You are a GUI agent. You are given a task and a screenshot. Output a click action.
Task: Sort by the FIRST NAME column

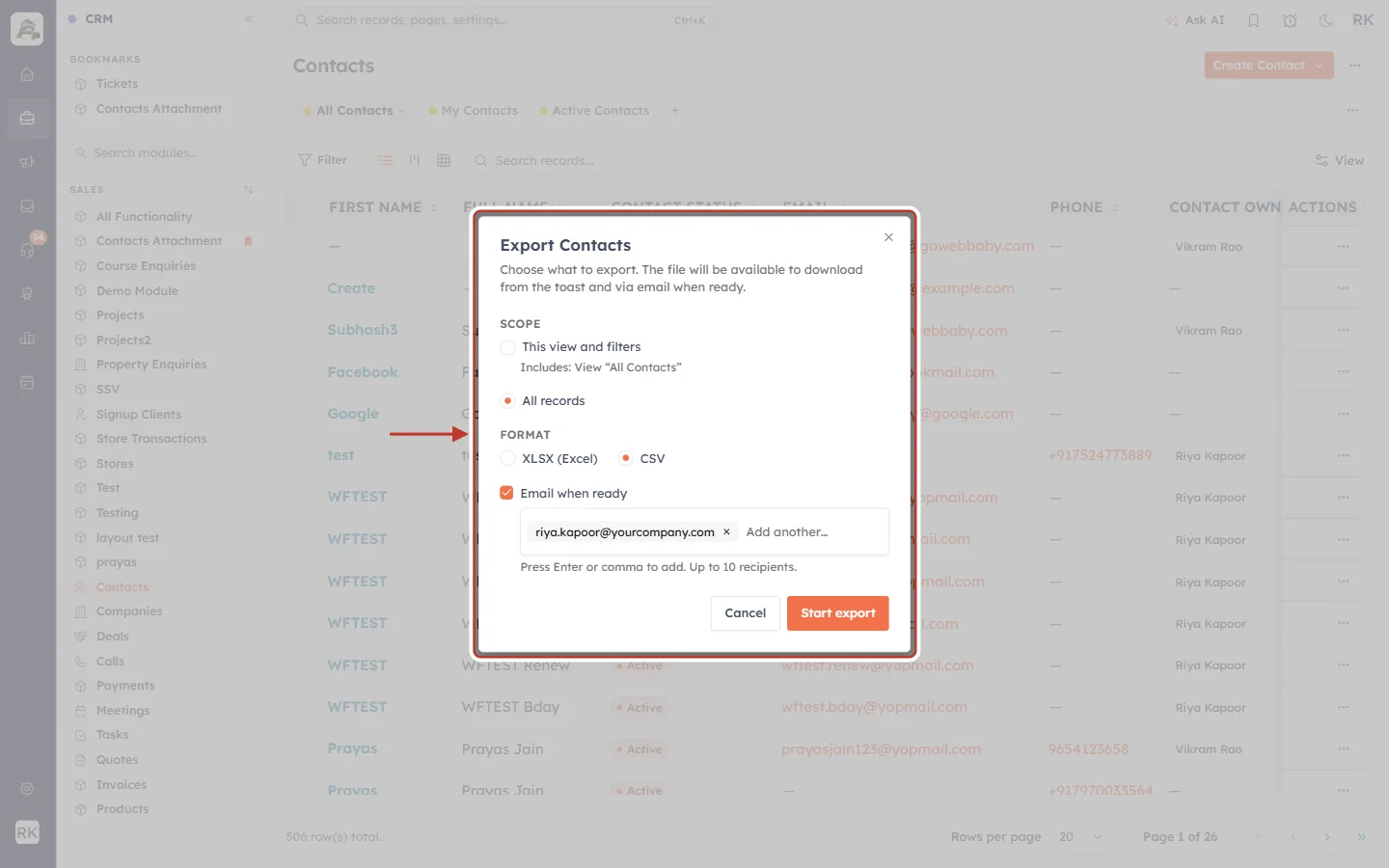(383, 207)
